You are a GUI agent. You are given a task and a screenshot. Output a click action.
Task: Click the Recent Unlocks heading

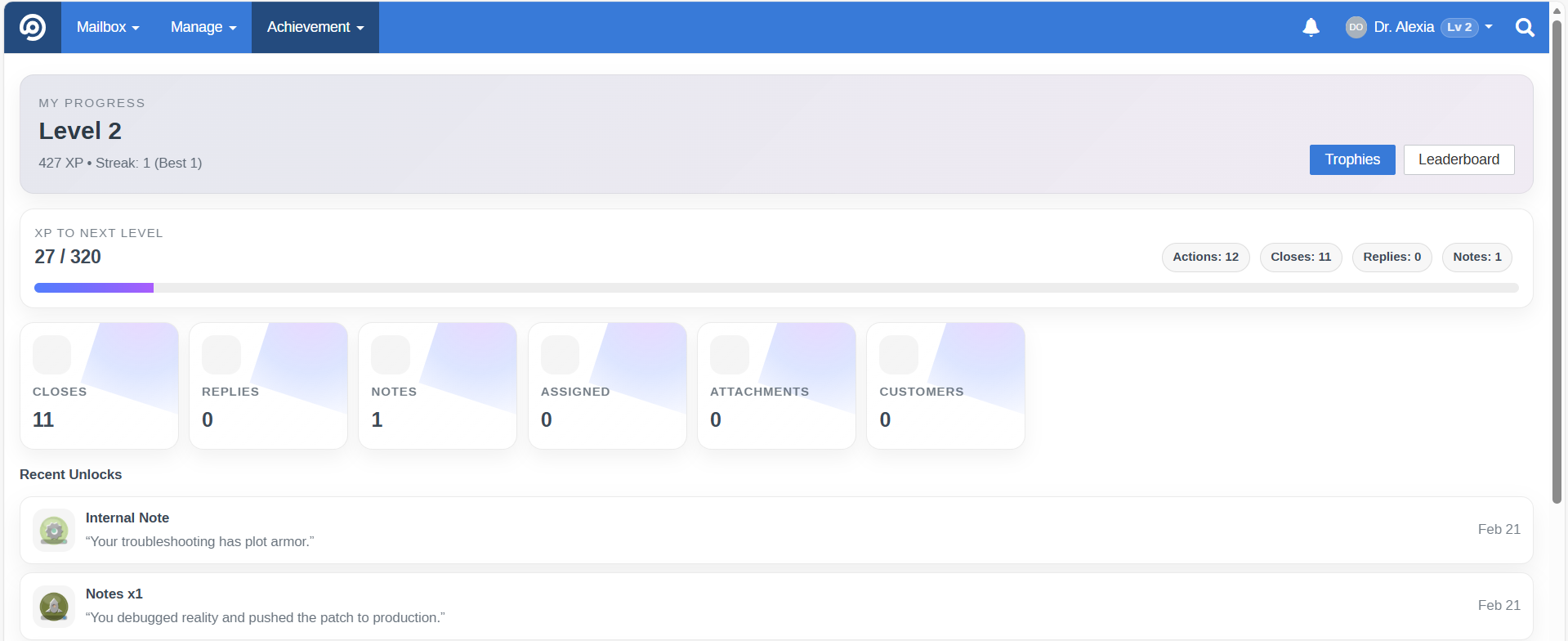(x=70, y=474)
